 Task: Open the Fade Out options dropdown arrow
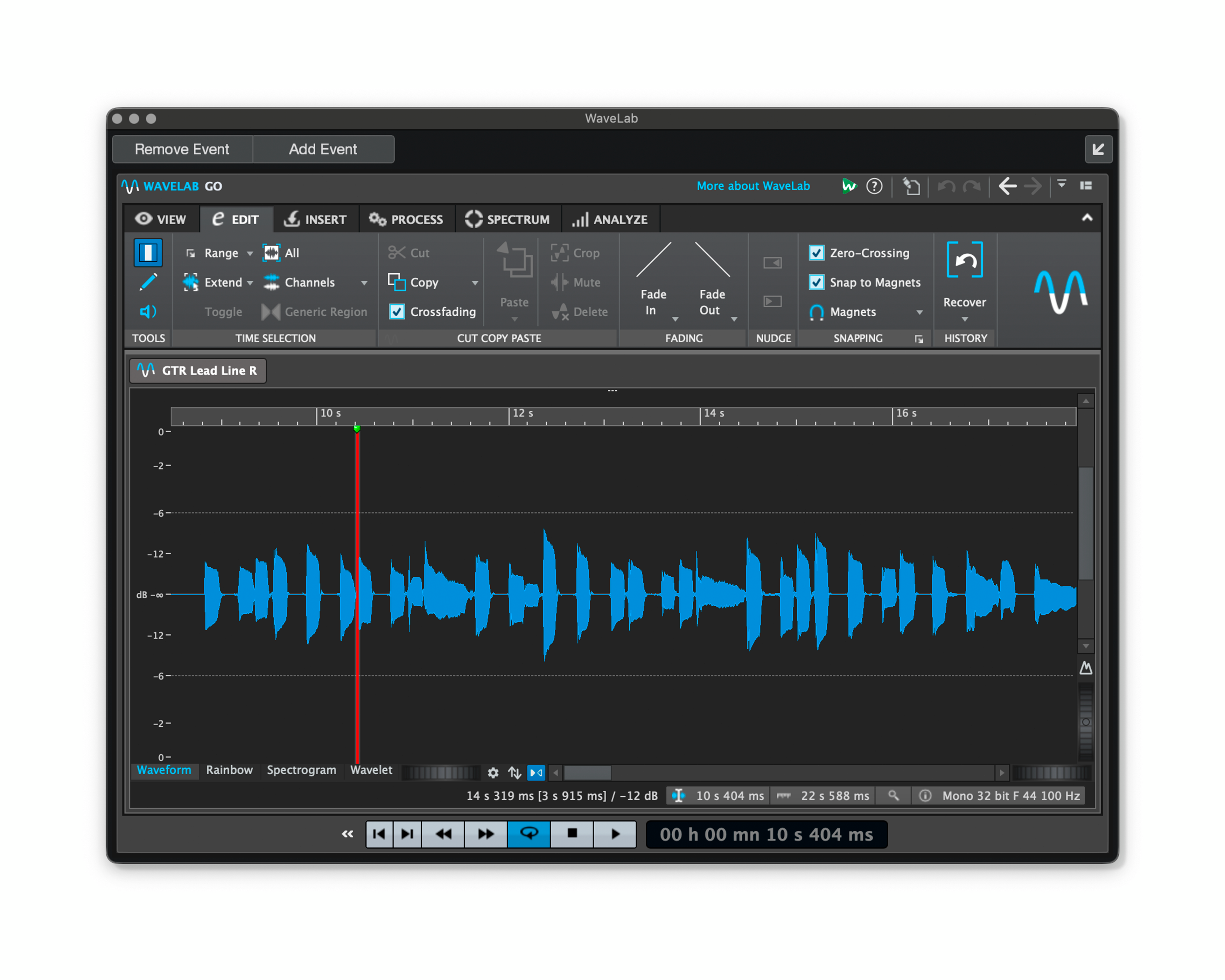734,319
